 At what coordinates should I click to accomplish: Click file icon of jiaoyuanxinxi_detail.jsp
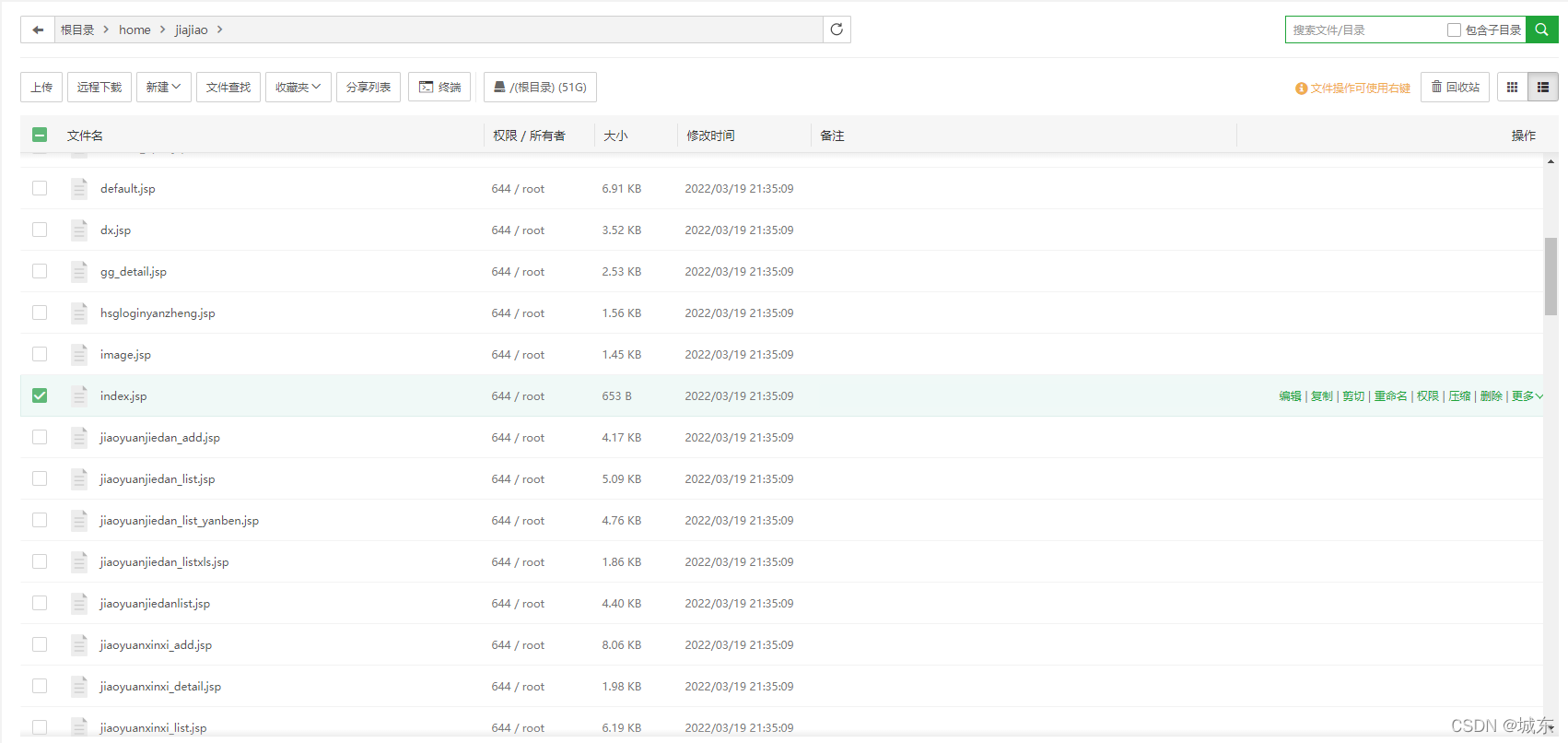tap(79, 686)
